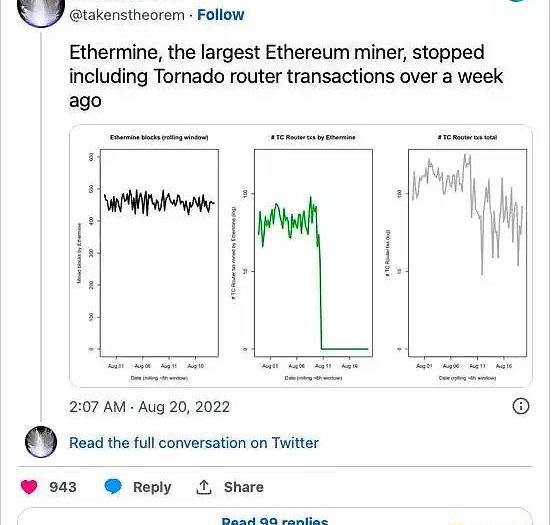Click the share upload arrow icon
Screen dimensions: 551x525
click(204, 487)
